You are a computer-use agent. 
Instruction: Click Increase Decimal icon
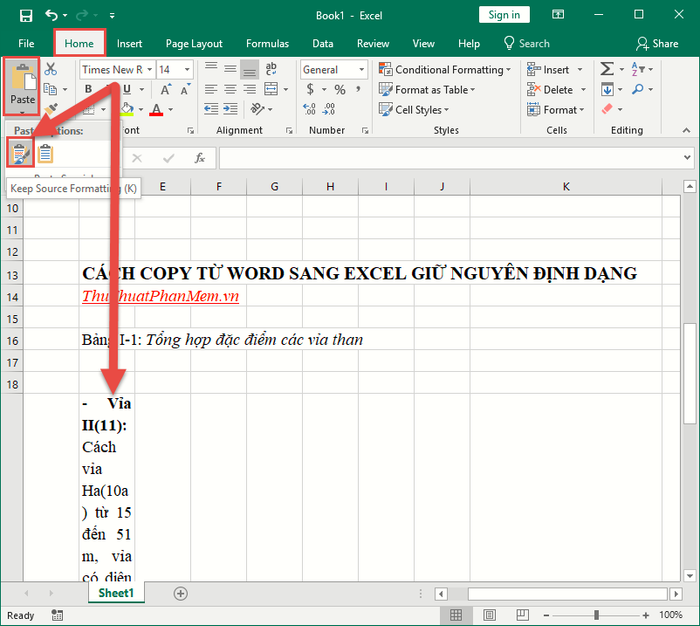pos(309,109)
